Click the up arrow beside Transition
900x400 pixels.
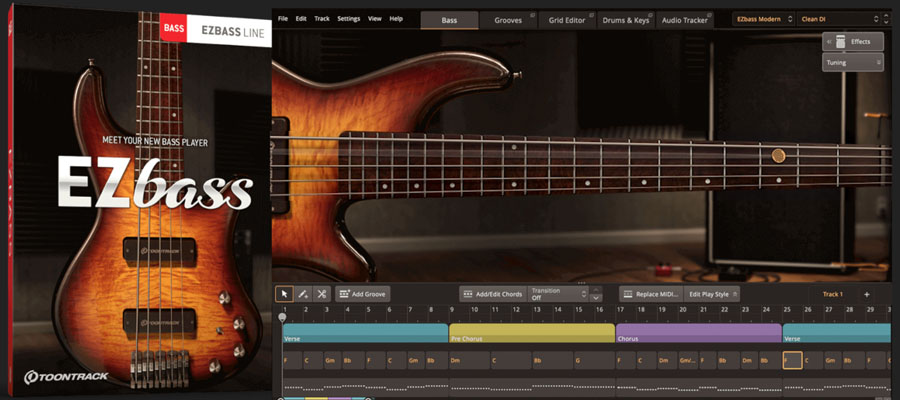[596, 290]
